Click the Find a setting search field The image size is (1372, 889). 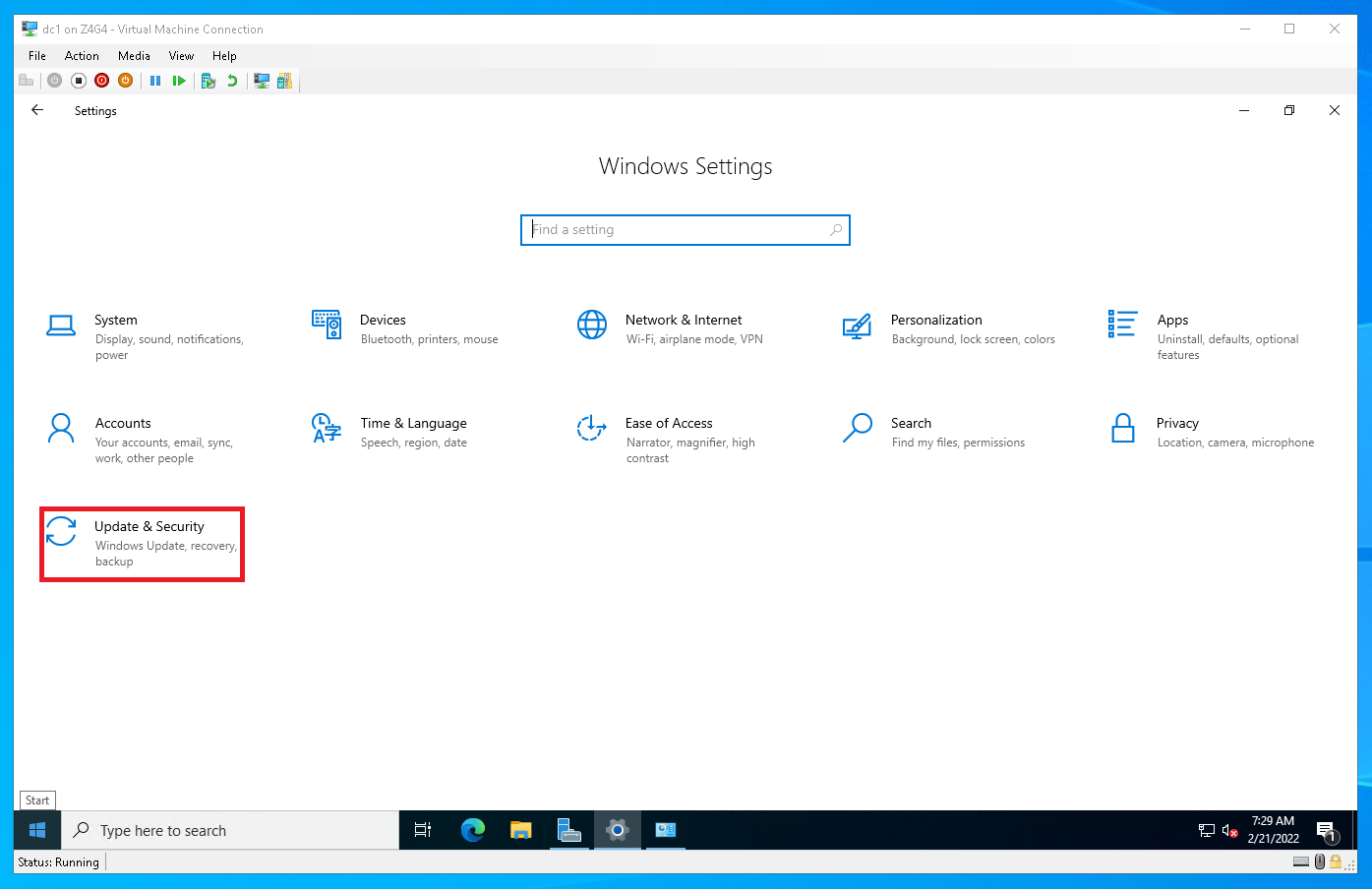(x=685, y=230)
